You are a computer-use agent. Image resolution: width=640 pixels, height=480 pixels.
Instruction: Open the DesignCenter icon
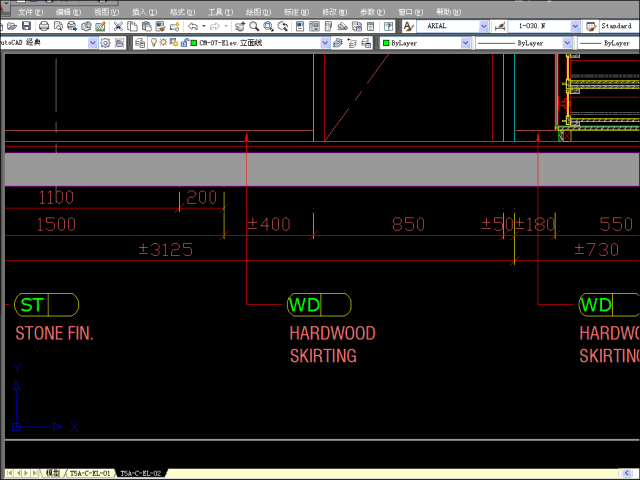314,27
